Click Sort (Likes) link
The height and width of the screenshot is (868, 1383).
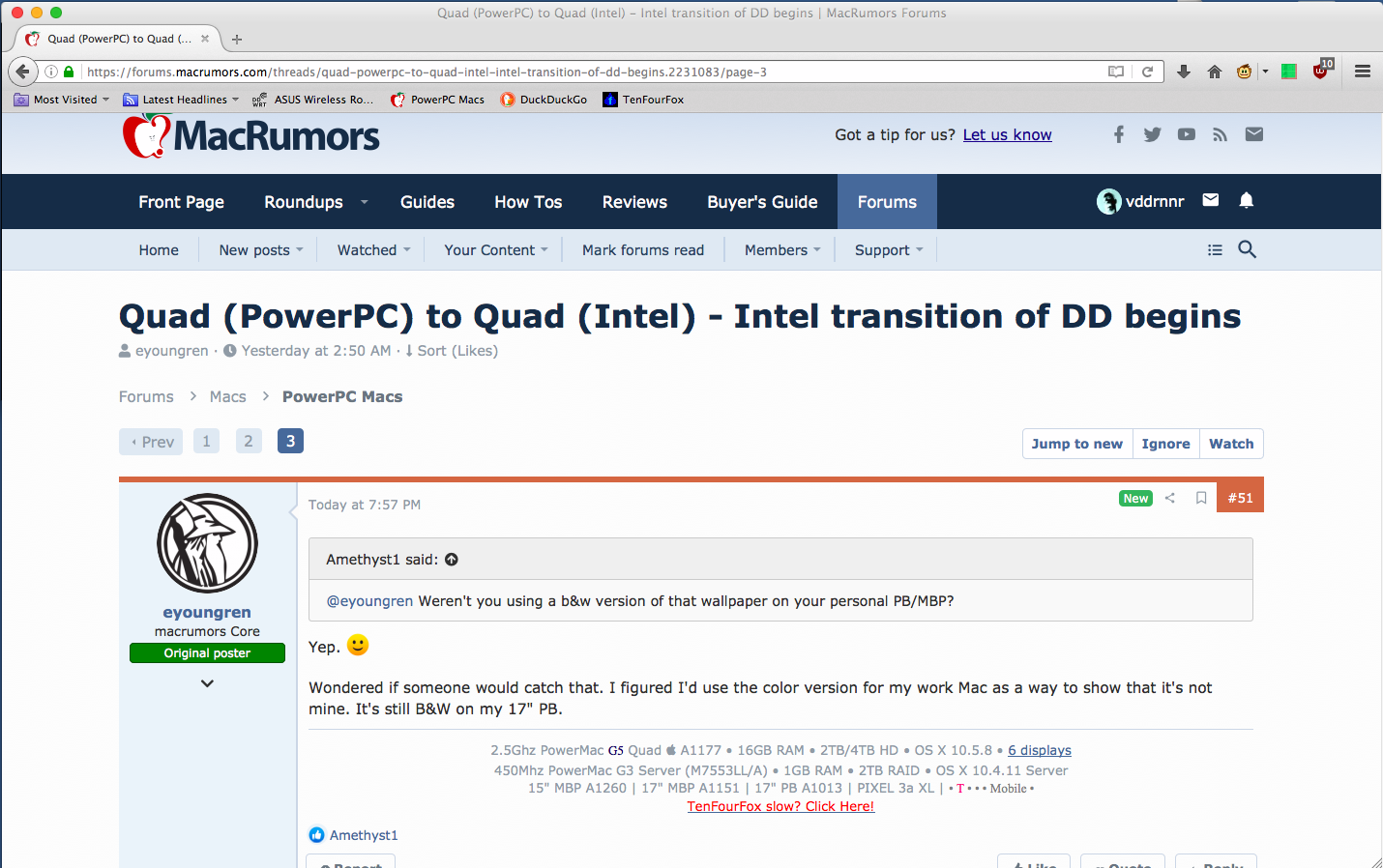click(452, 351)
